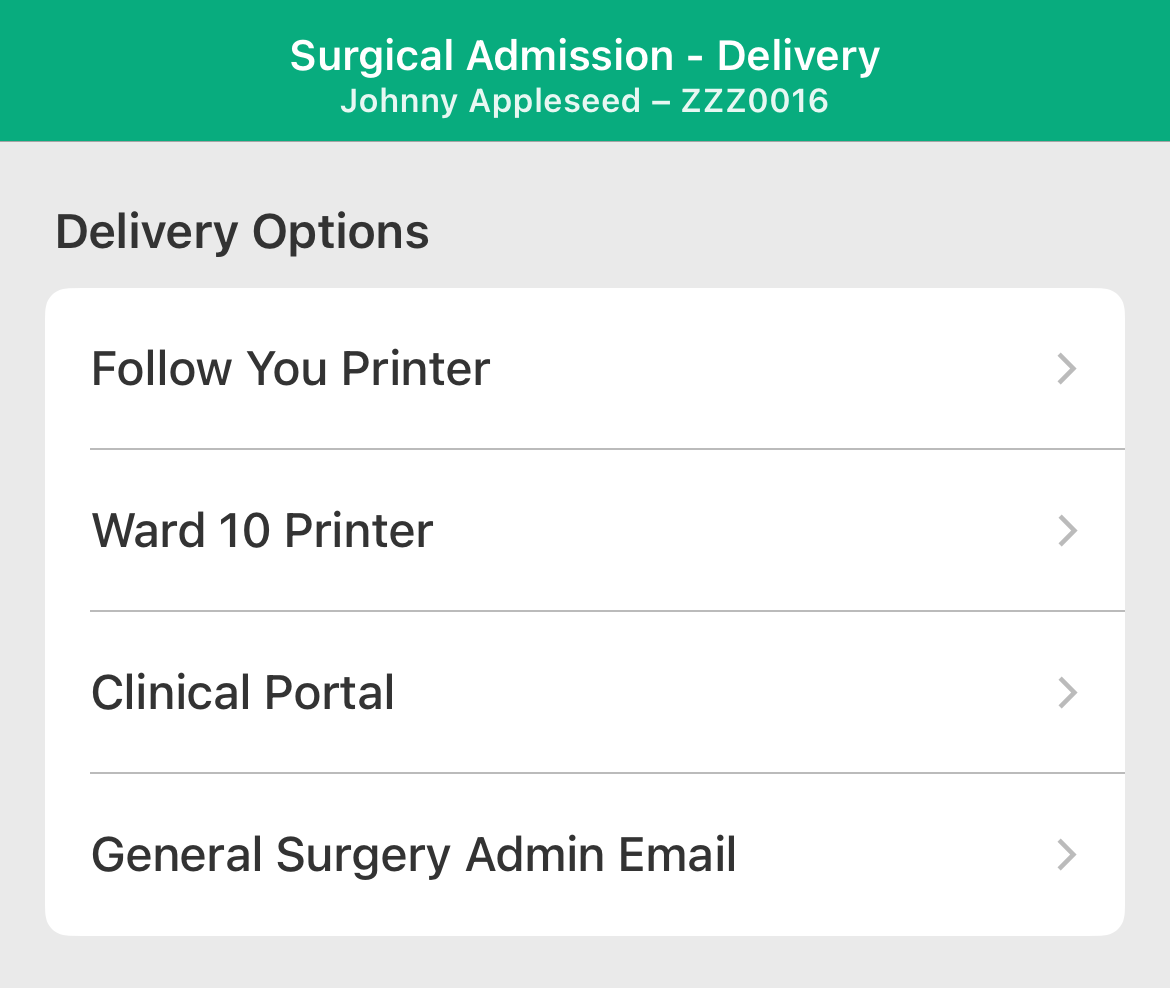Click the word Delivery in the header title

(x=798, y=56)
